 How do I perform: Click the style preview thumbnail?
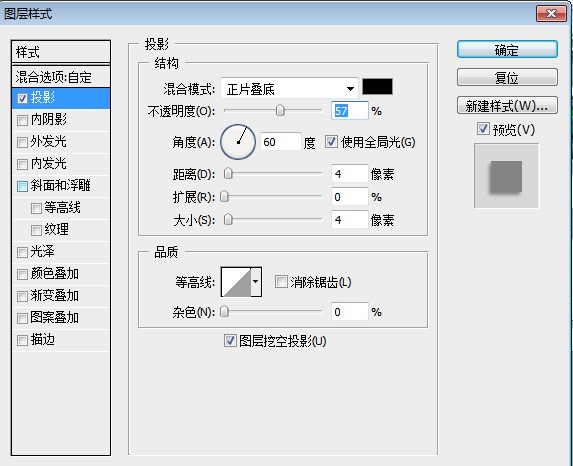[506, 176]
